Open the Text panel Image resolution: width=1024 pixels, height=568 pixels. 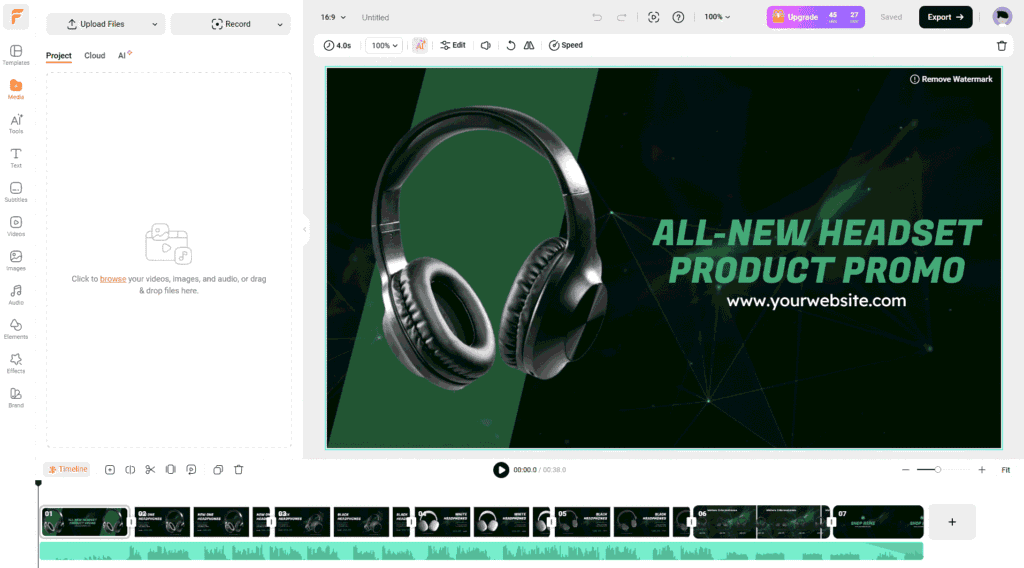pyautogui.click(x=16, y=158)
